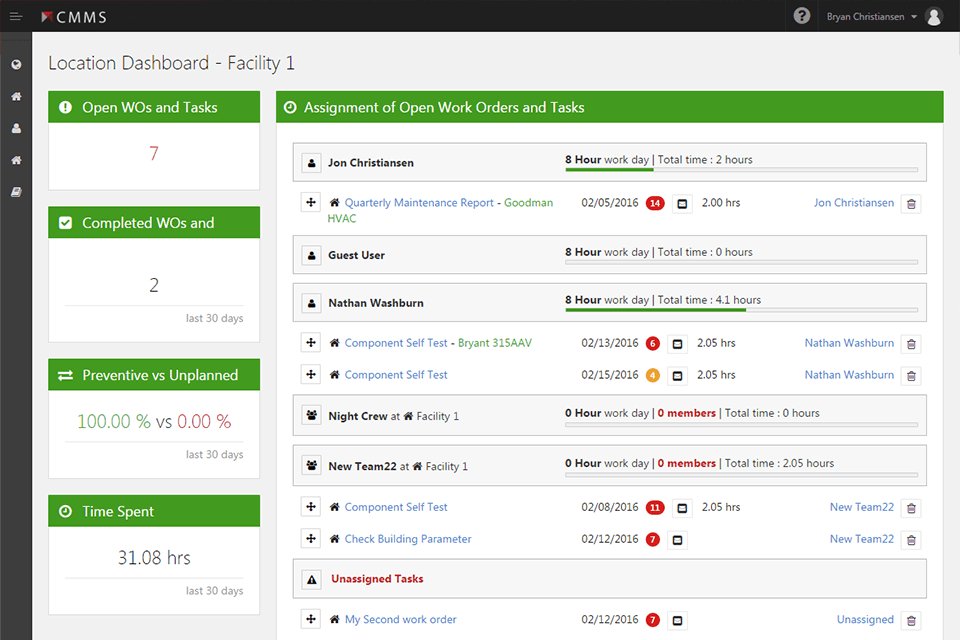Open calendar icon on Check Building Parameter row

click(677, 540)
